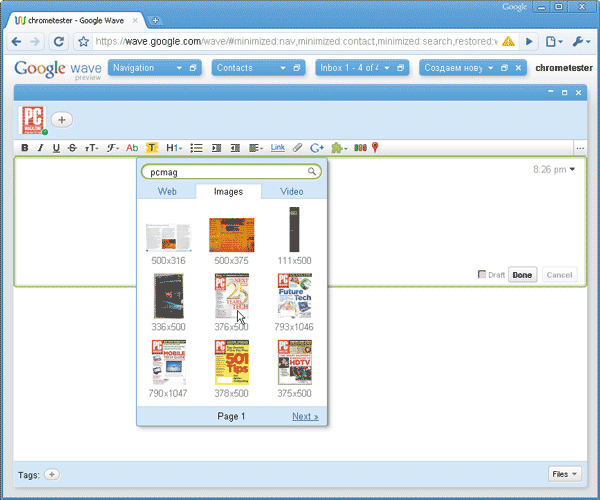Restore the Inbox panel
Screen dimensions: 600x500
[400, 68]
